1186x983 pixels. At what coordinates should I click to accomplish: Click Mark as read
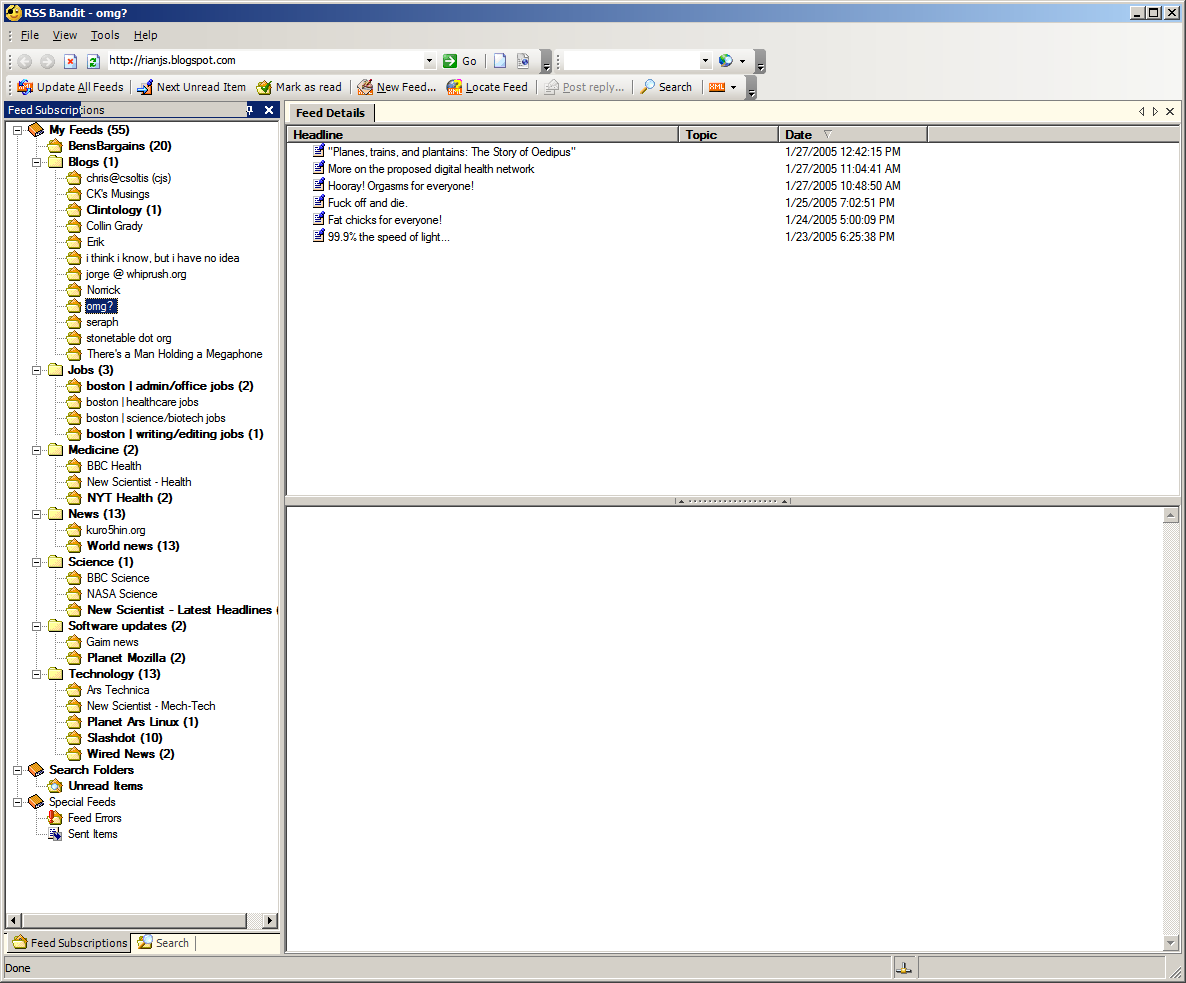(299, 87)
